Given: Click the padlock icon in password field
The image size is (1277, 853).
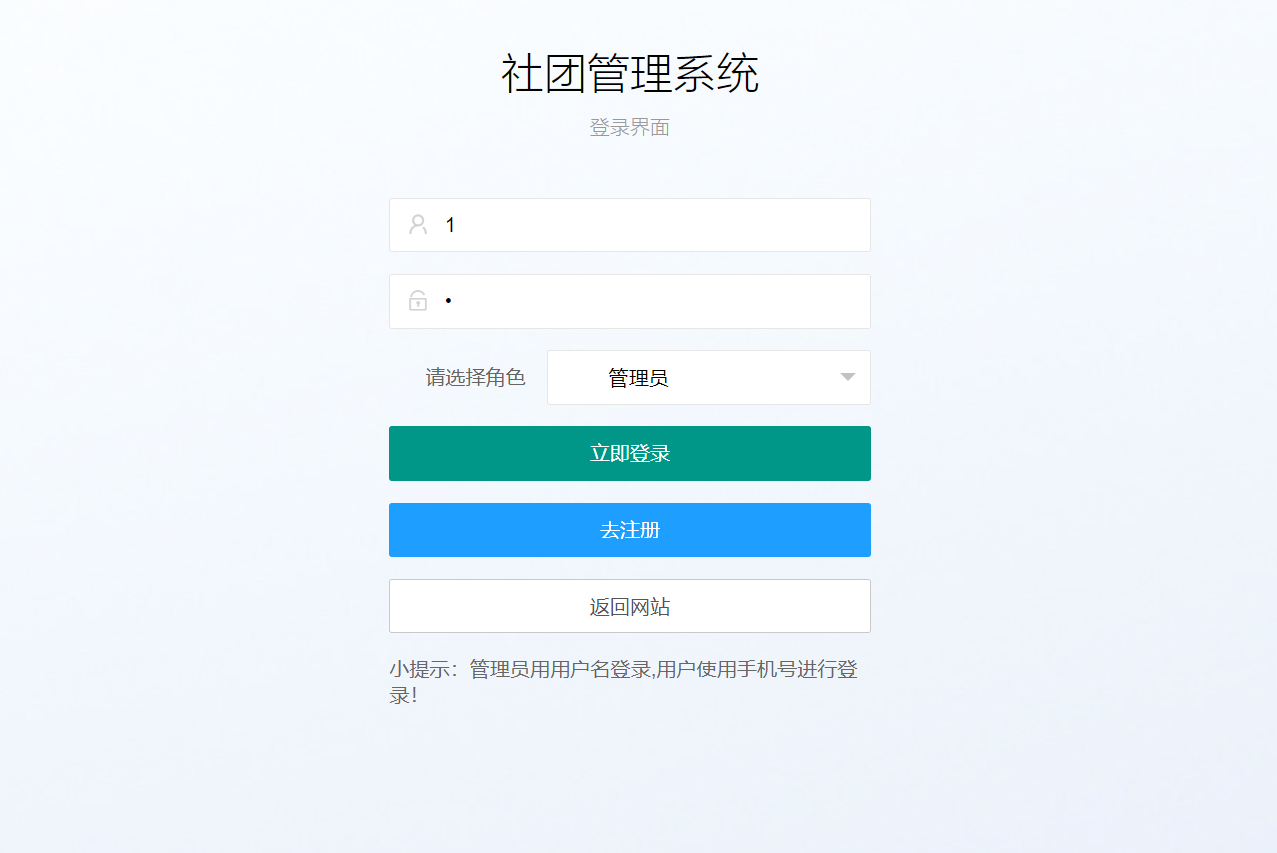Looking at the screenshot, I should pos(418,300).
